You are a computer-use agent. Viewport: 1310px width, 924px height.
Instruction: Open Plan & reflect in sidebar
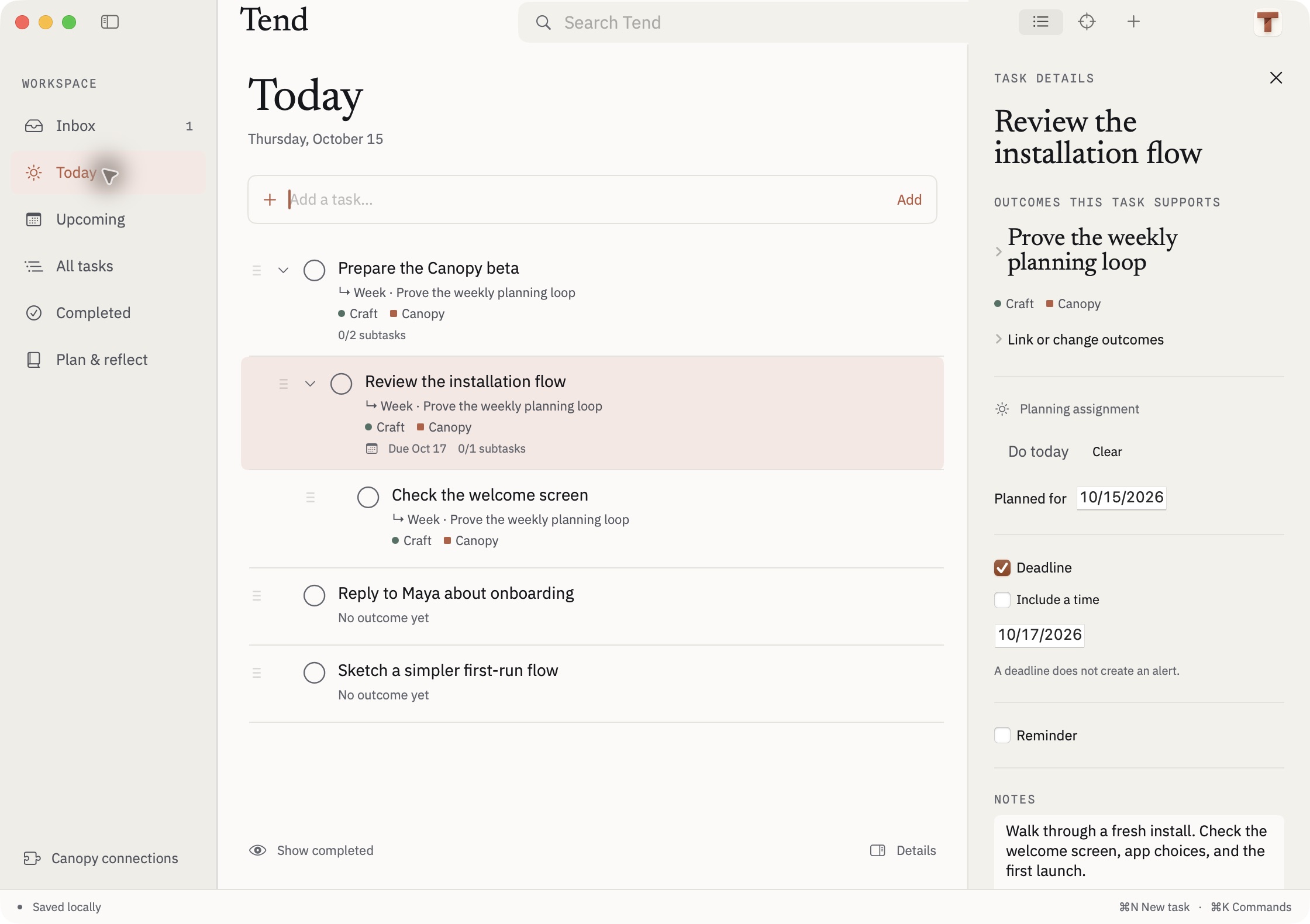108,360
